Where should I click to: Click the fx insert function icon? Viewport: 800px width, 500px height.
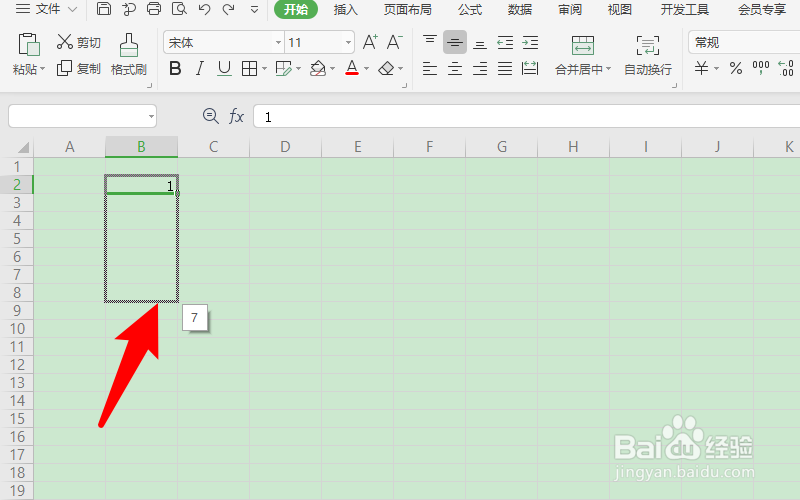[236, 116]
